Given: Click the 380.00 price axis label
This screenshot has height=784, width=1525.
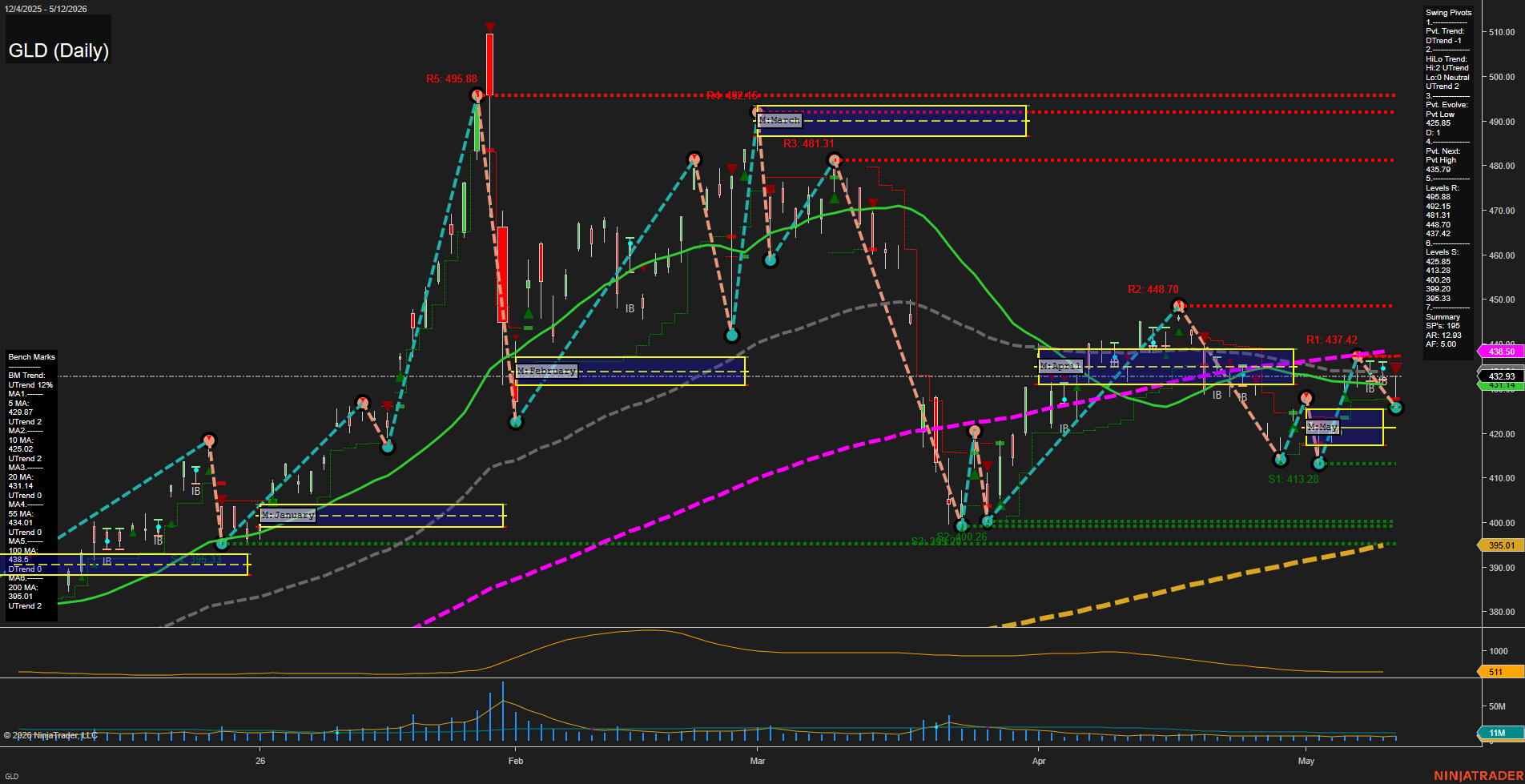Looking at the screenshot, I should pyautogui.click(x=1502, y=613).
